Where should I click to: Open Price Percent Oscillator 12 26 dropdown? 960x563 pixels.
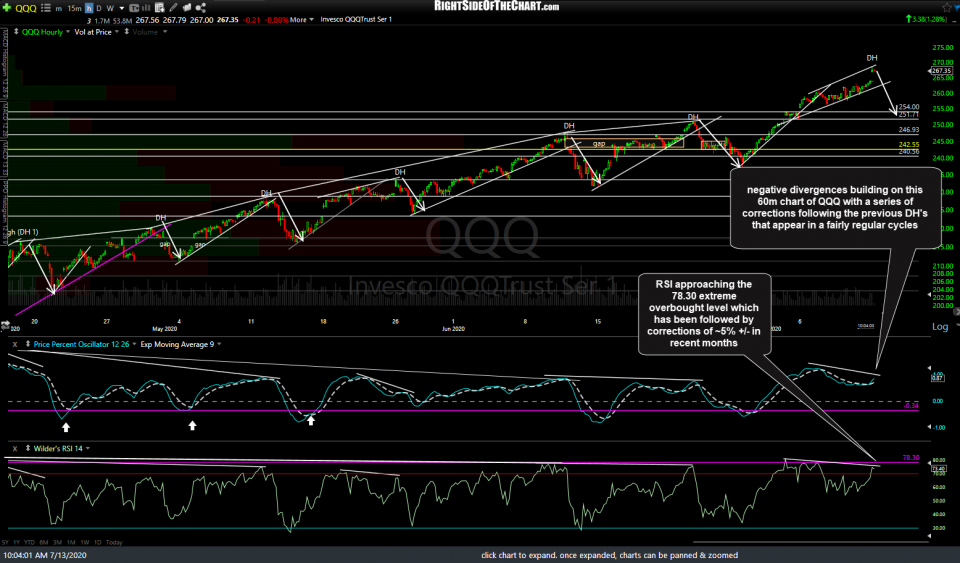pos(134,345)
